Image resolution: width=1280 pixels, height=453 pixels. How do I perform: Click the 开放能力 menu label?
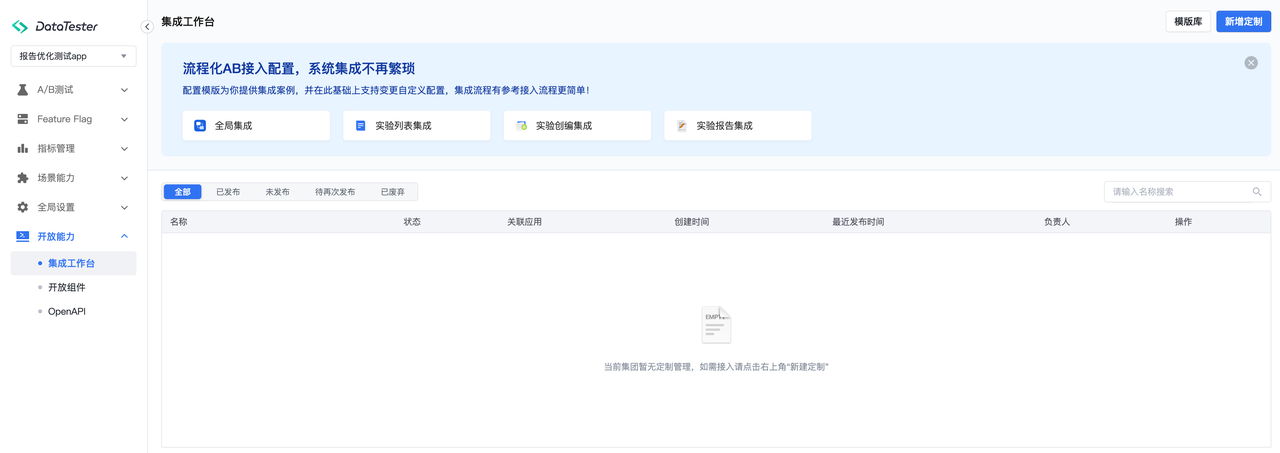tap(56, 236)
